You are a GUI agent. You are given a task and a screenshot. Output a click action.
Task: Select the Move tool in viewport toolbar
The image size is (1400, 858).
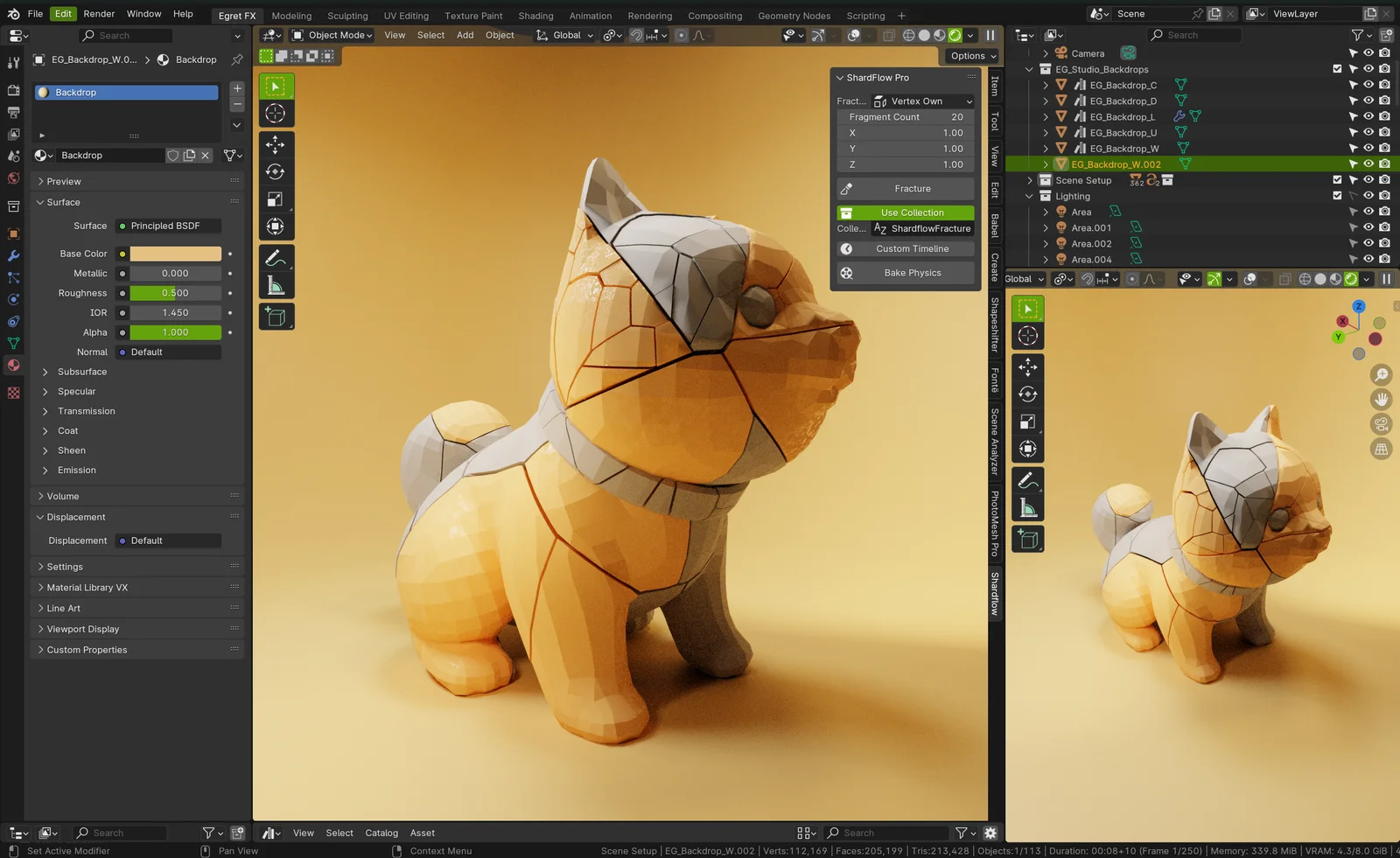point(276,145)
